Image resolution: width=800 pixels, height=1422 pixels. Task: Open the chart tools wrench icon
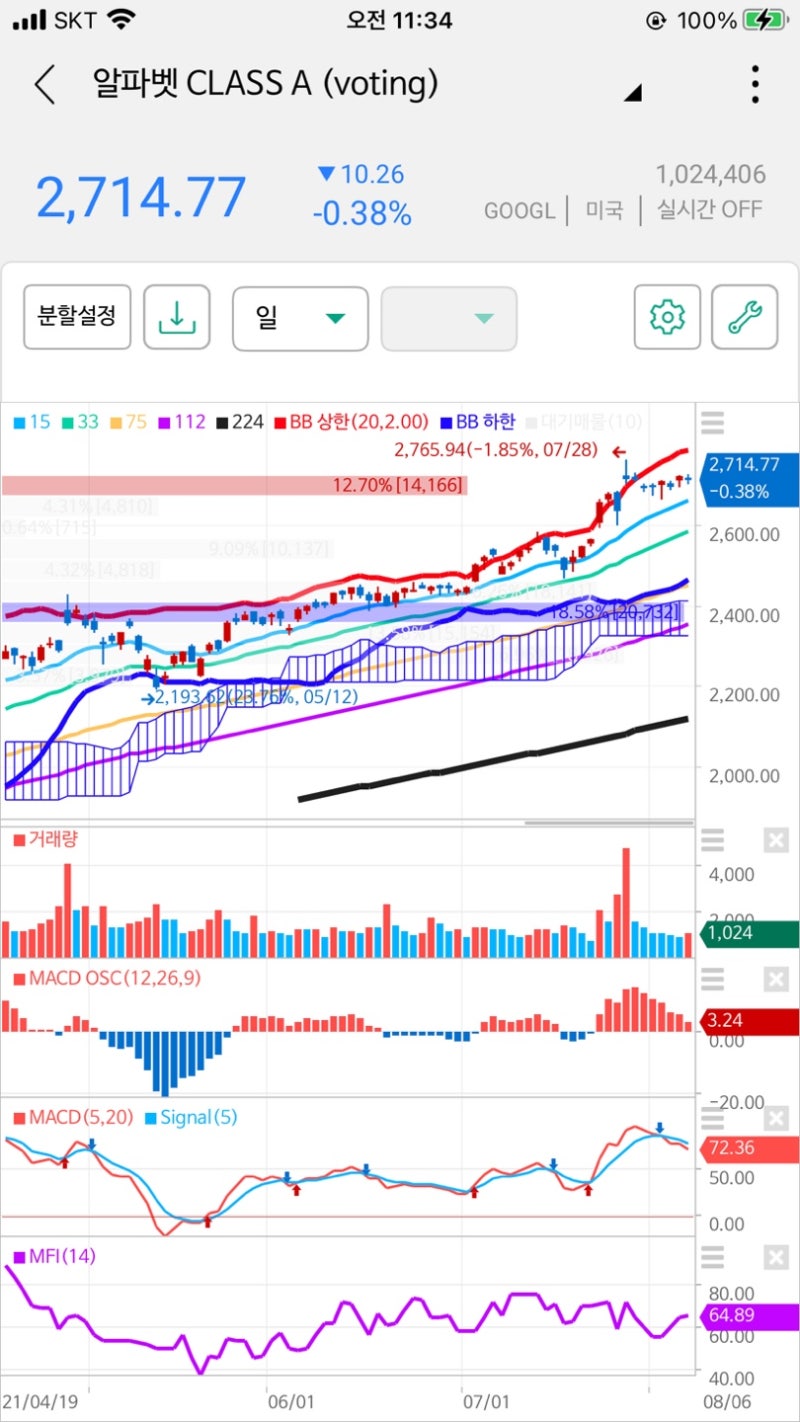[746, 316]
